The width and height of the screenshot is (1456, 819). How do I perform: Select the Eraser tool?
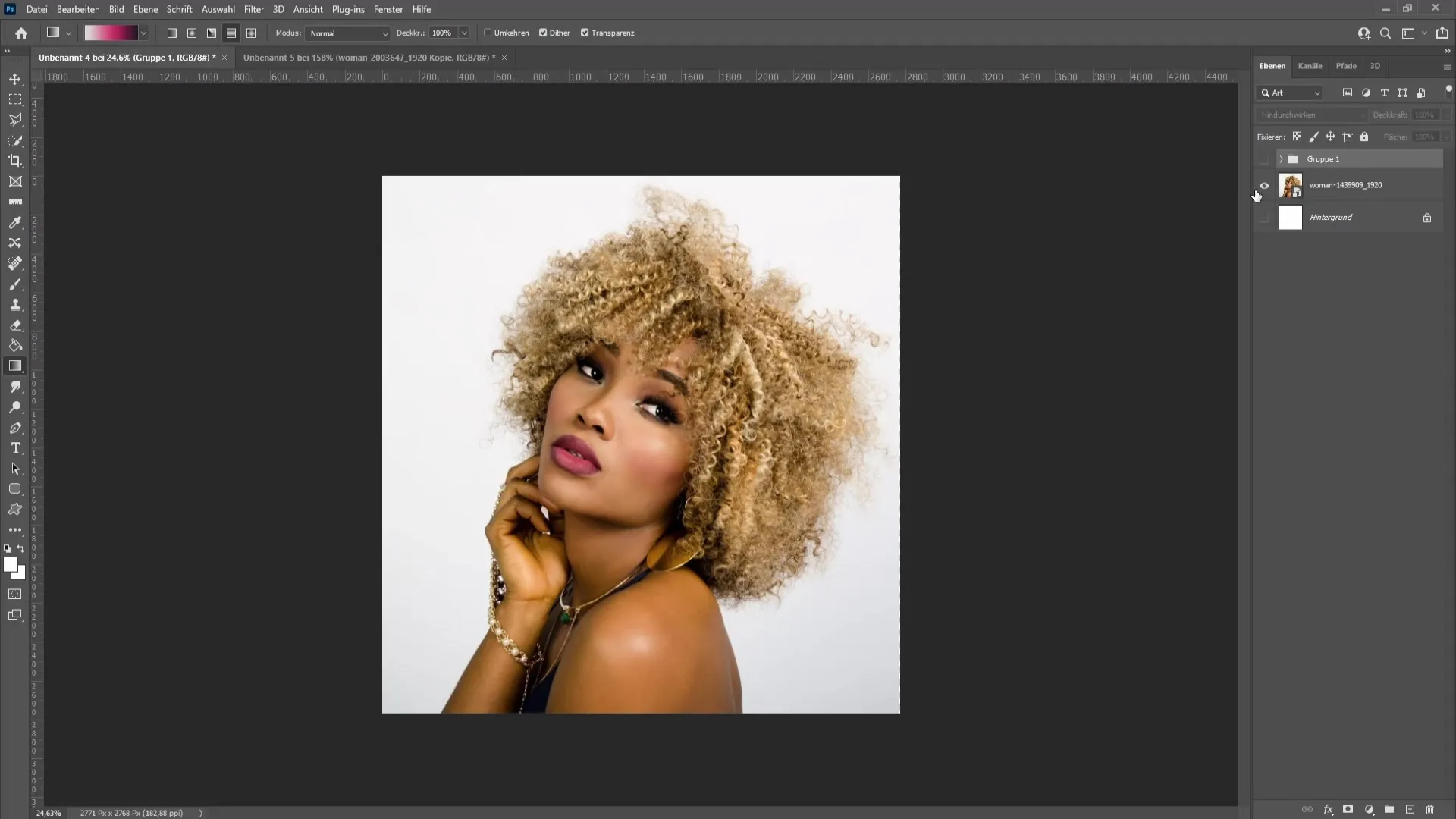(15, 325)
